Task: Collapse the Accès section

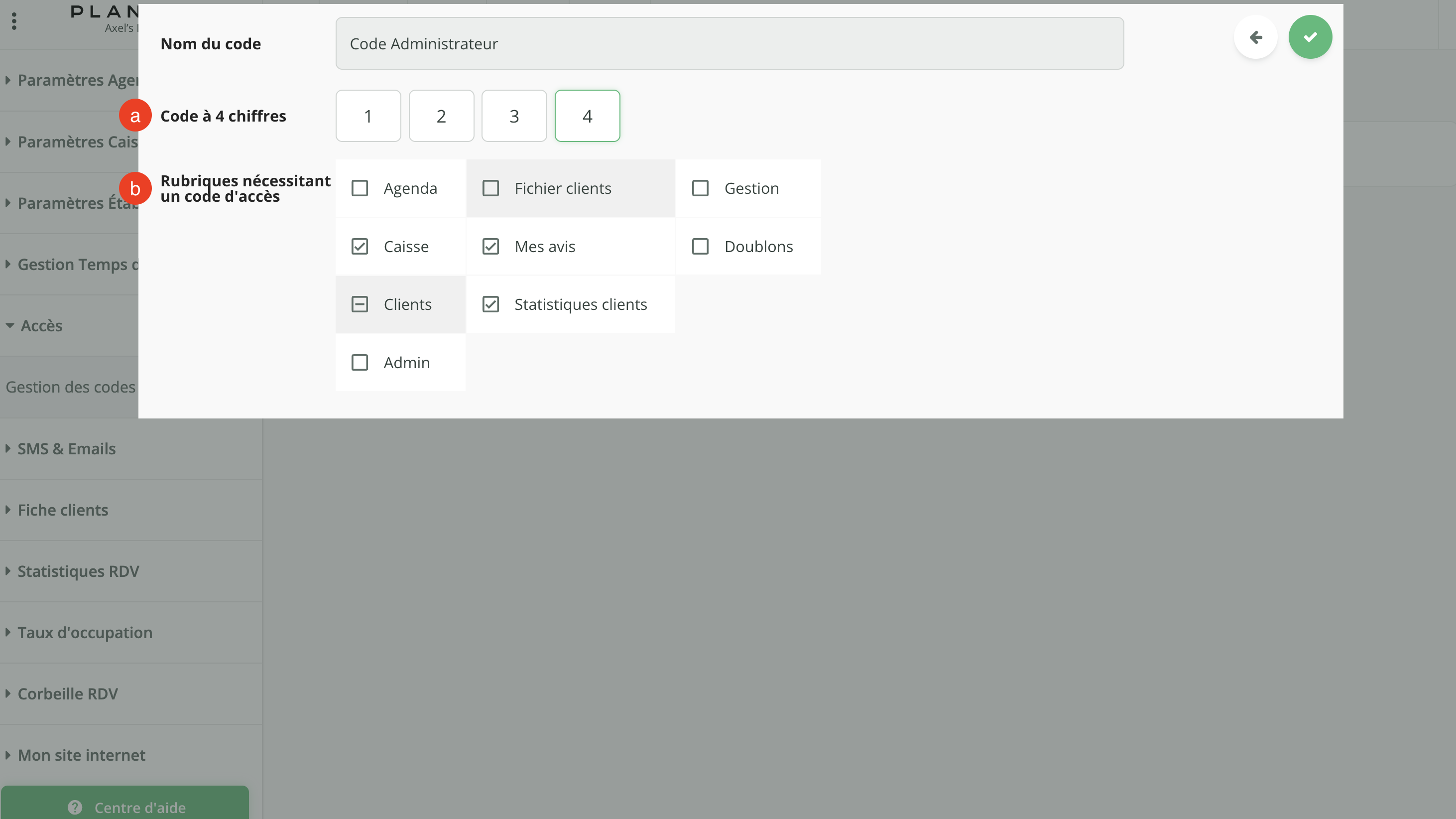Action: click(41, 326)
